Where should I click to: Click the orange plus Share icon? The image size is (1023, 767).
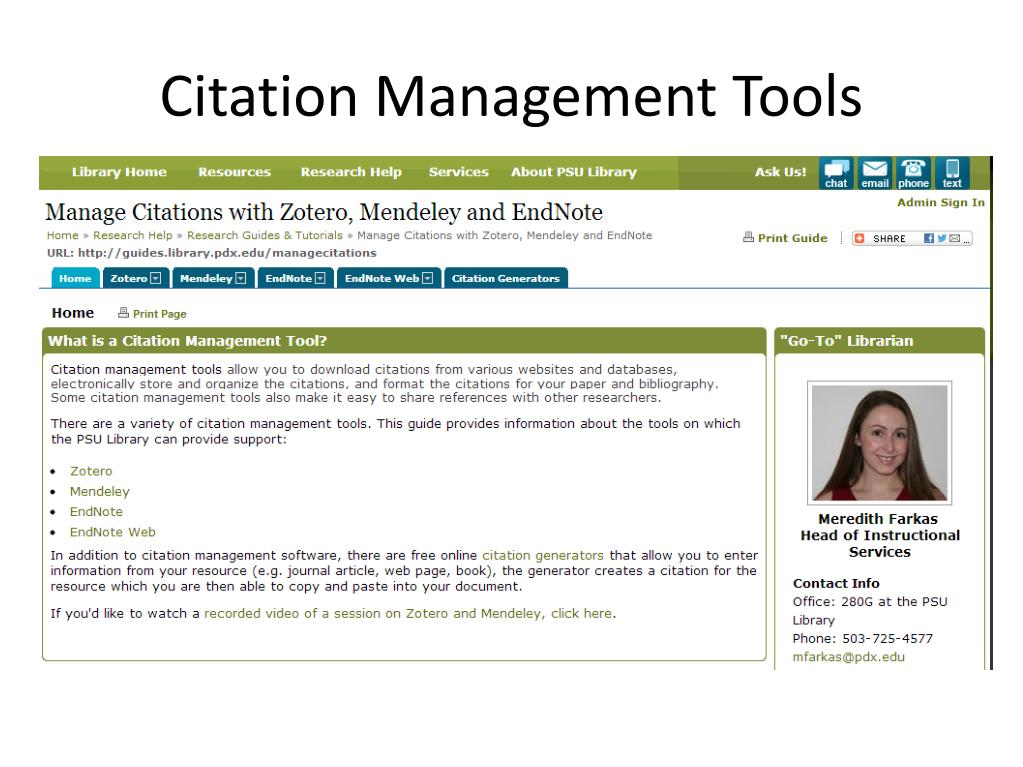tap(860, 239)
